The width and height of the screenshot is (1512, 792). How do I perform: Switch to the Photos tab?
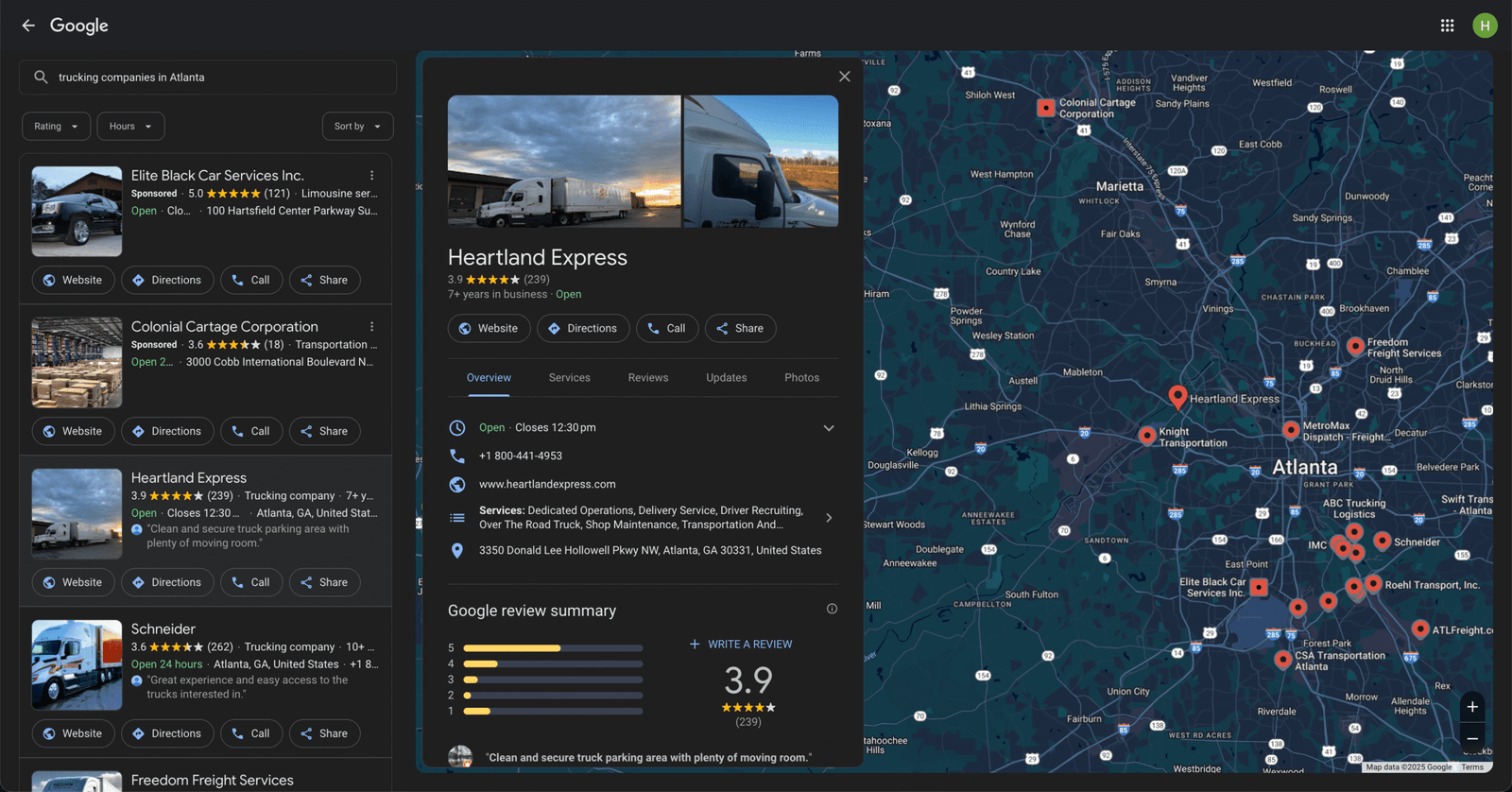[802, 378]
